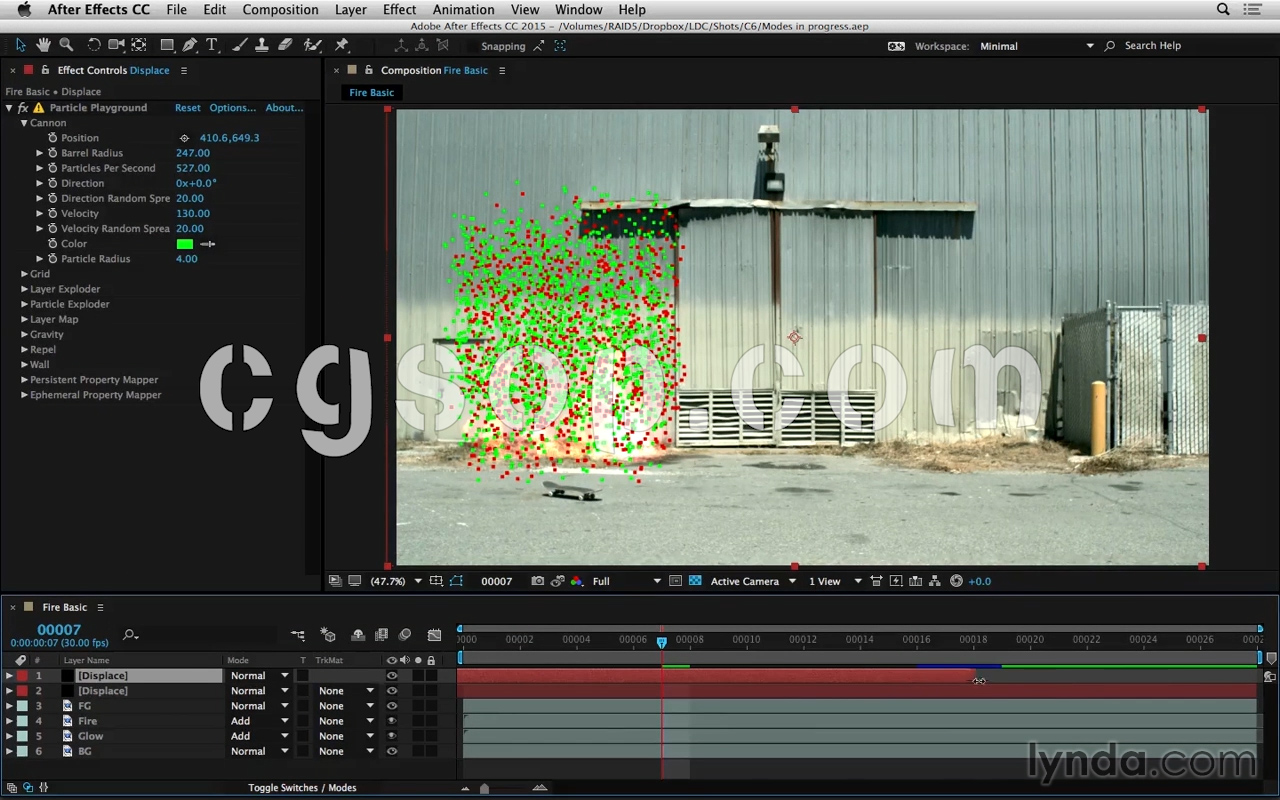
Task: Open the Composition menu
Action: coord(280,10)
